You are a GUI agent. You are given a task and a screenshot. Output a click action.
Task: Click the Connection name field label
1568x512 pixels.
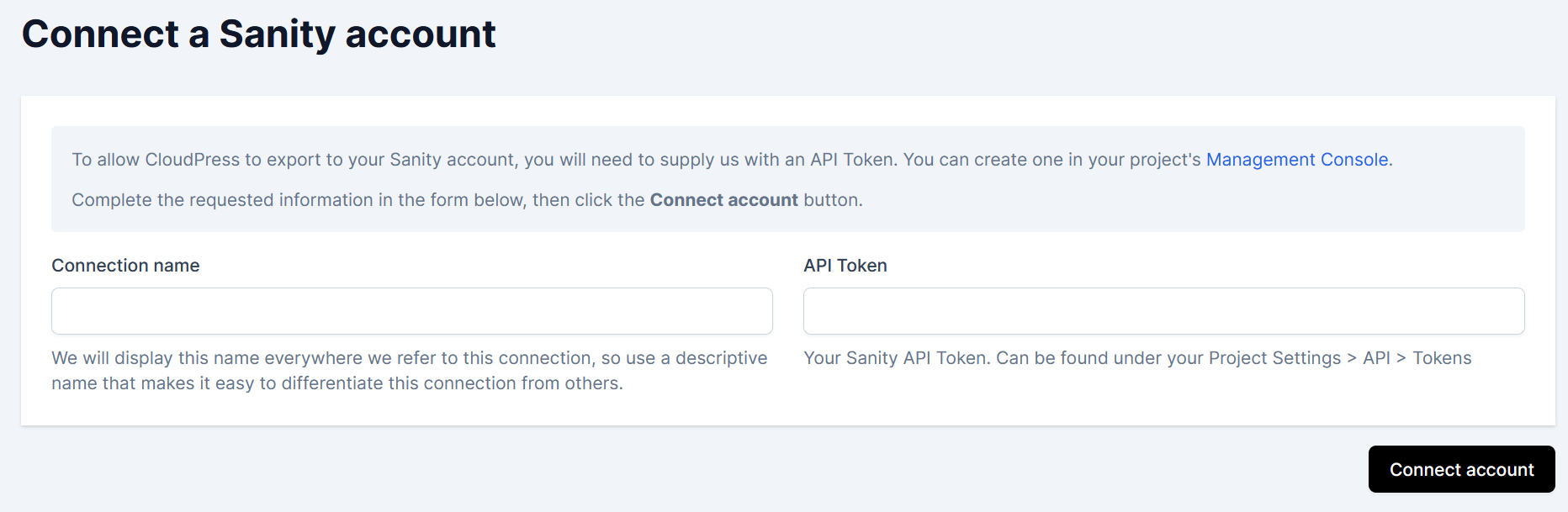coord(125,266)
